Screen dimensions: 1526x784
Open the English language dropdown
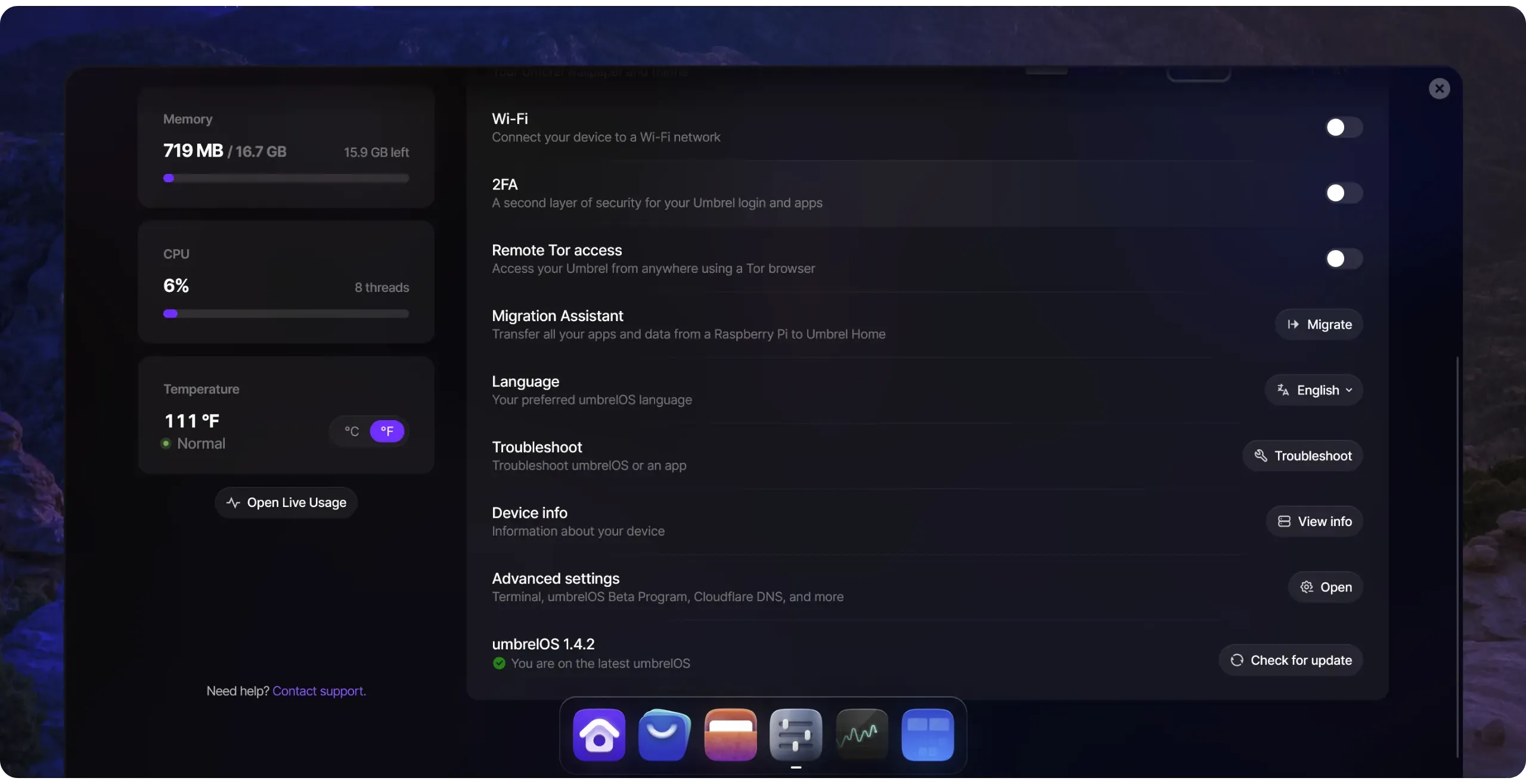[x=1314, y=390]
